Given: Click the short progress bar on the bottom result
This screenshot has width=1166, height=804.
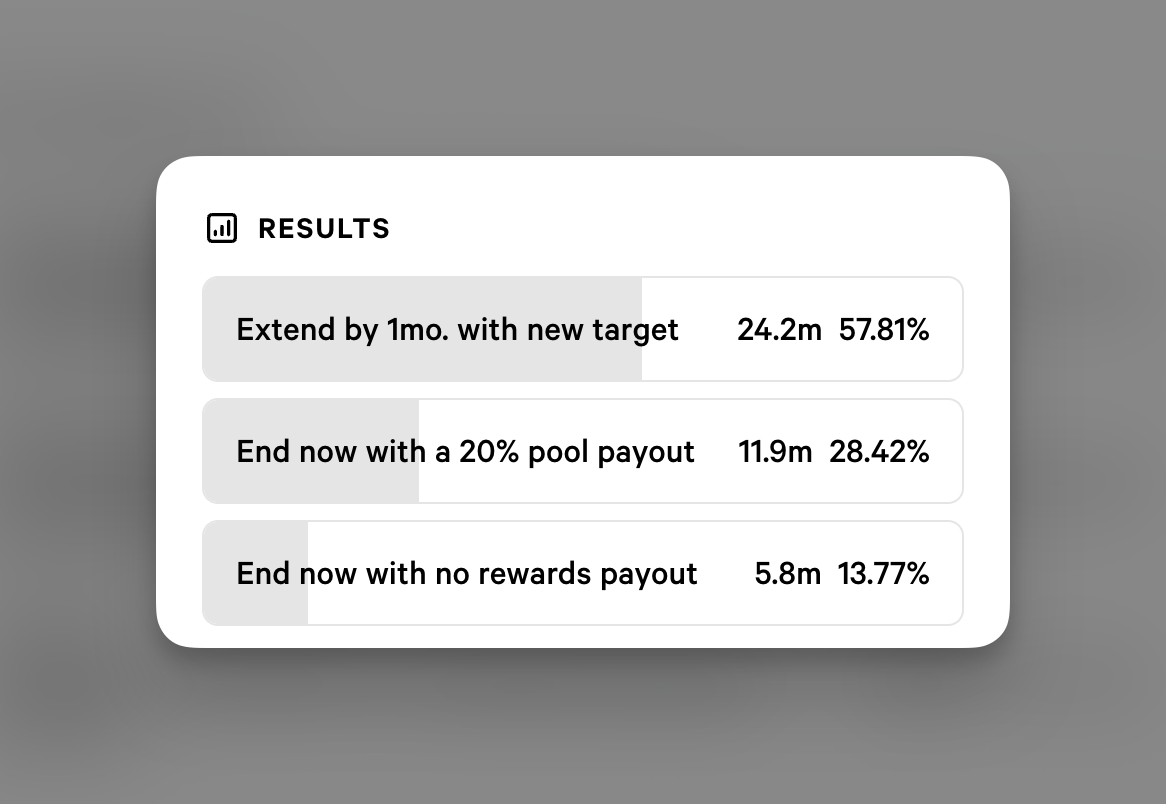Looking at the screenshot, I should click(x=255, y=573).
